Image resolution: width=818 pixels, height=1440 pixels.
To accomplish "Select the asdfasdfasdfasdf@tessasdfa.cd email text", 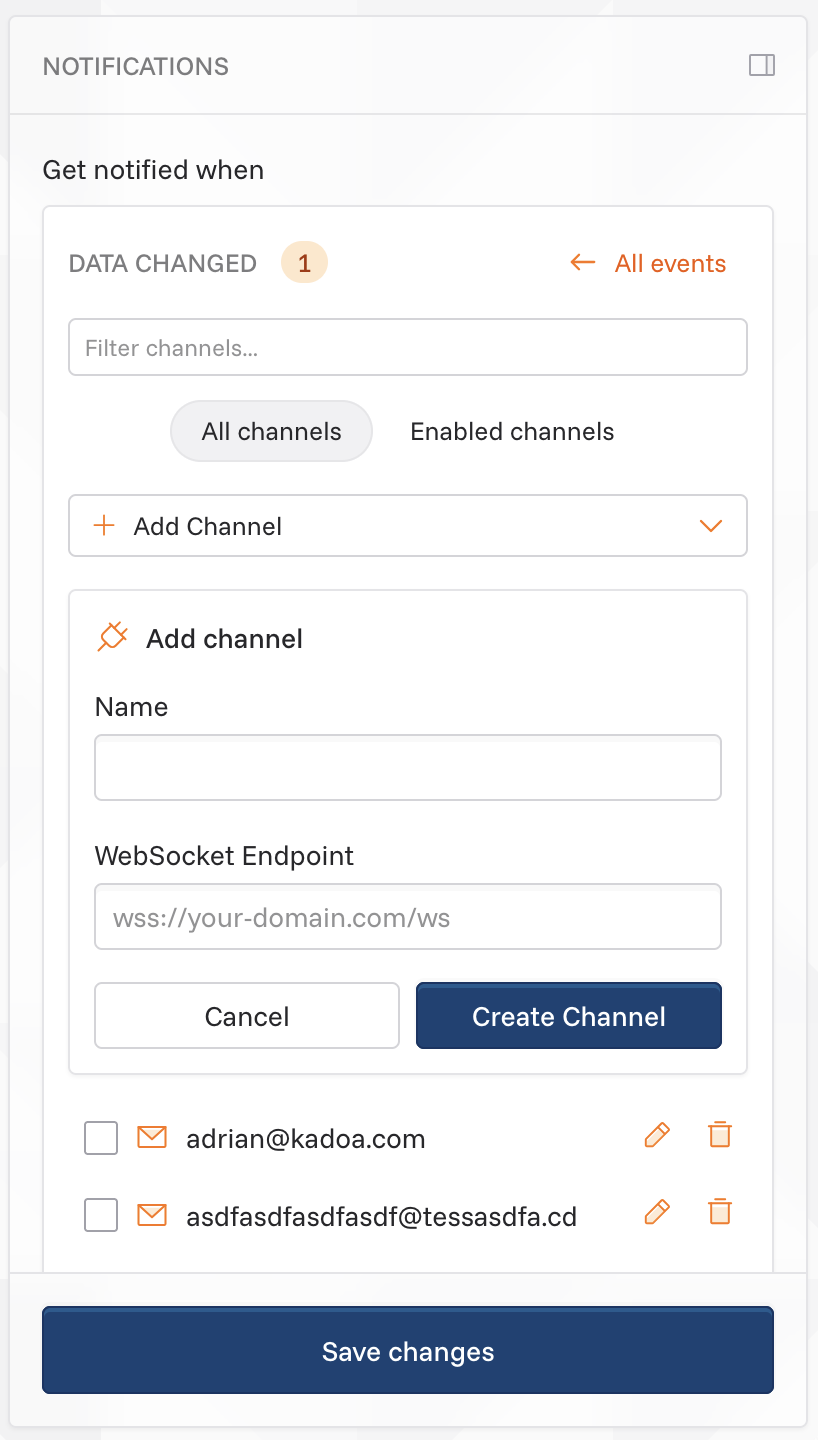I will pyautogui.click(x=382, y=1216).
